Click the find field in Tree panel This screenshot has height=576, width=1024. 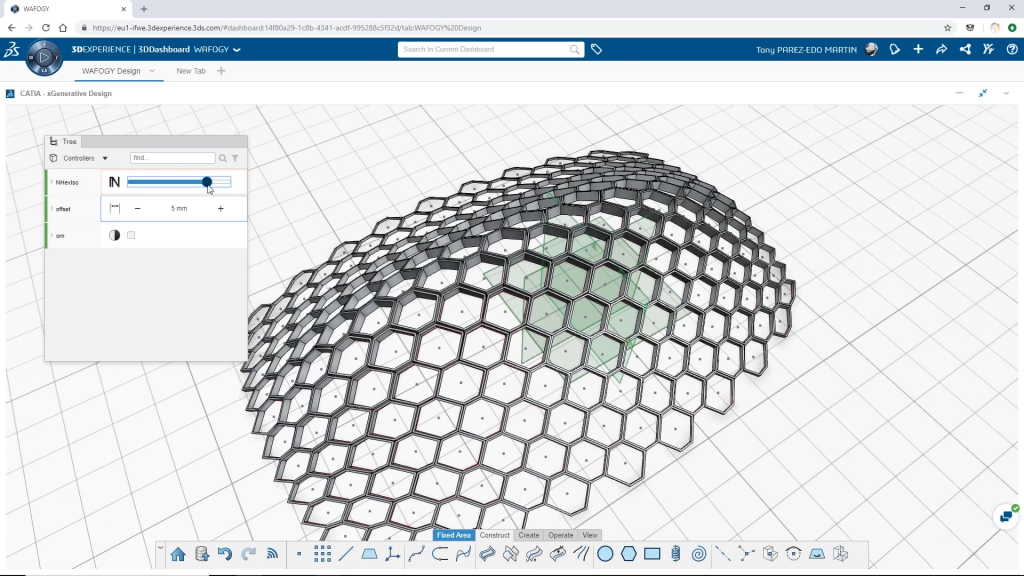[172, 158]
